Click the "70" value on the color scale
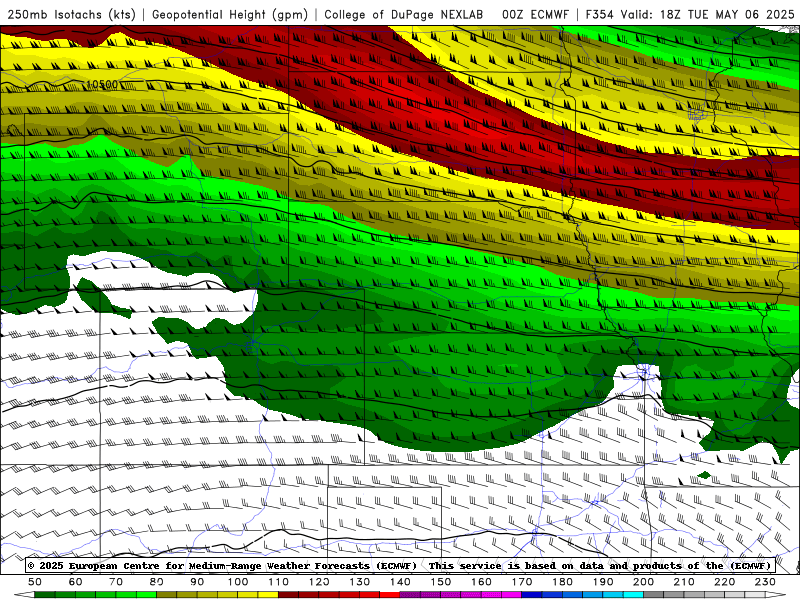800x600 pixels. coord(116,582)
